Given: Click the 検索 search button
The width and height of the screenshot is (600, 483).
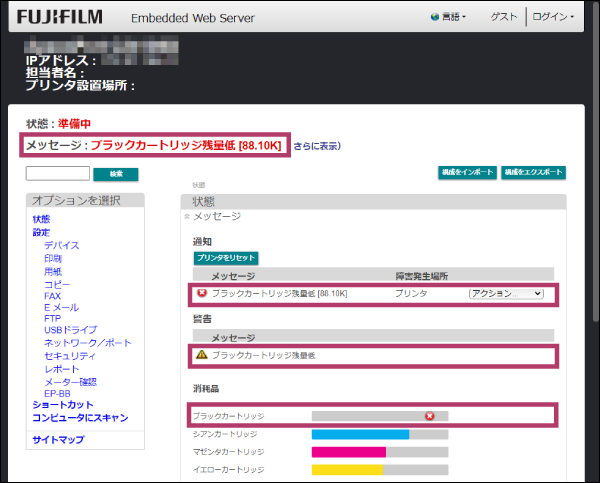Looking at the screenshot, I should (116, 174).
